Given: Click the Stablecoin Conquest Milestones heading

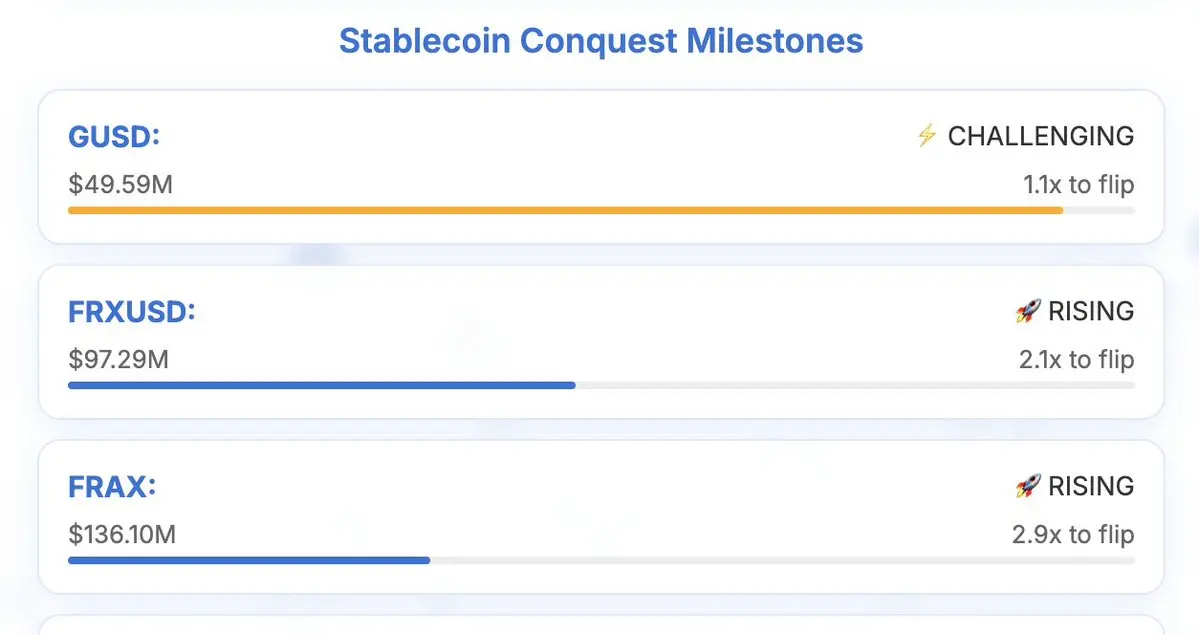Looking at the screenshot, I should 601,41.
